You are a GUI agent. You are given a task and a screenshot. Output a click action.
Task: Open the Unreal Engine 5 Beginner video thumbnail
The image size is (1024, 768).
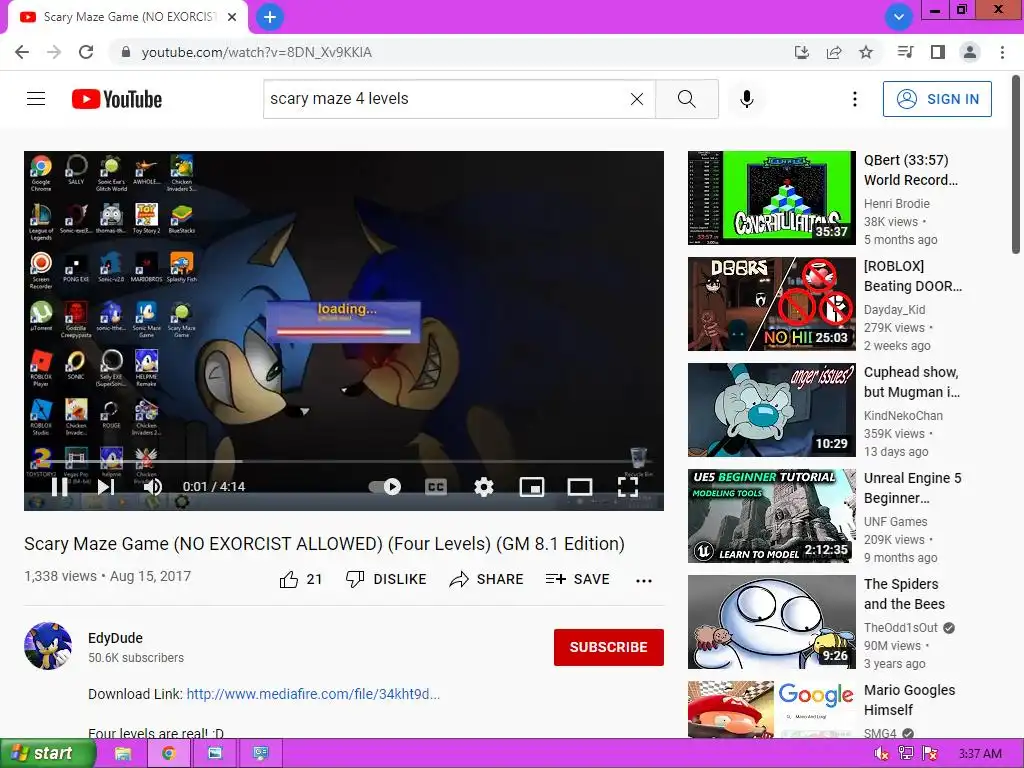point(772,516)
